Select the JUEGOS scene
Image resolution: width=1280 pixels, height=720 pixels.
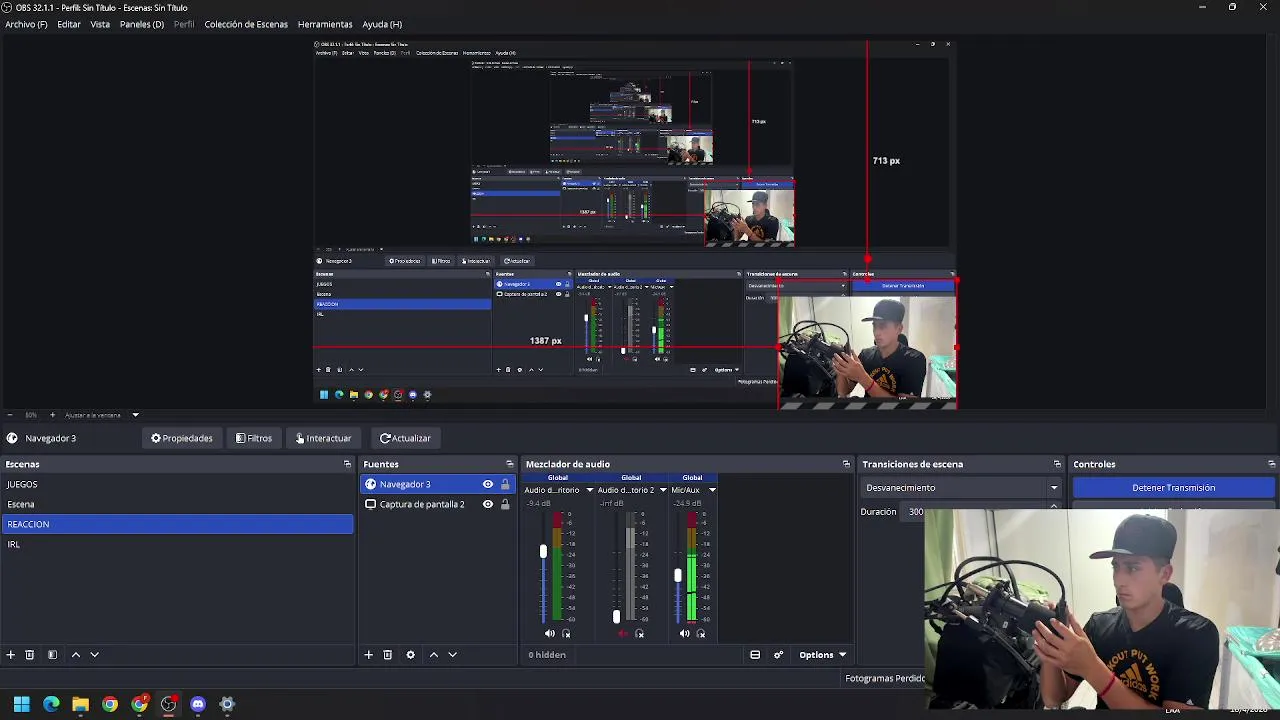click(x=177, y=484)
